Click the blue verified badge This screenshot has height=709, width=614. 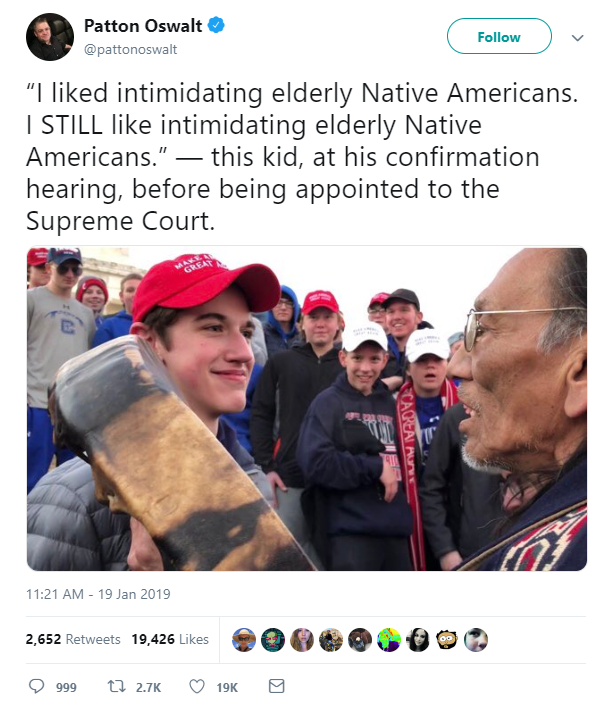216,25
